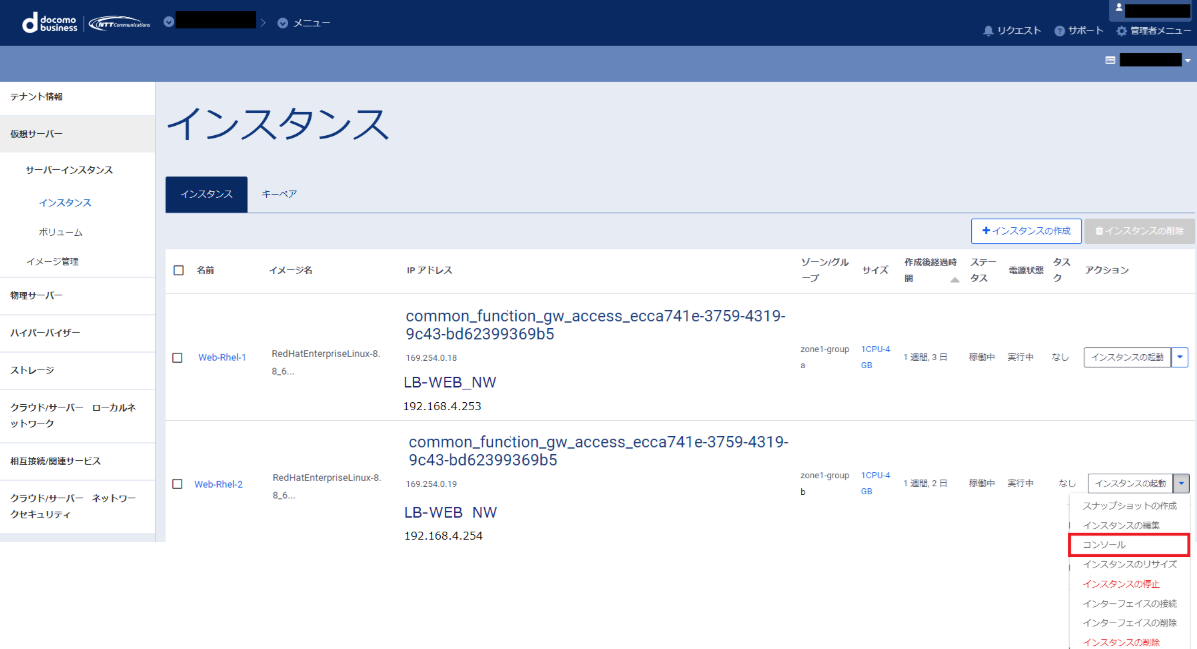
Task: Select インスタンス in sidebar submenu
Action: tap(65, 202)
